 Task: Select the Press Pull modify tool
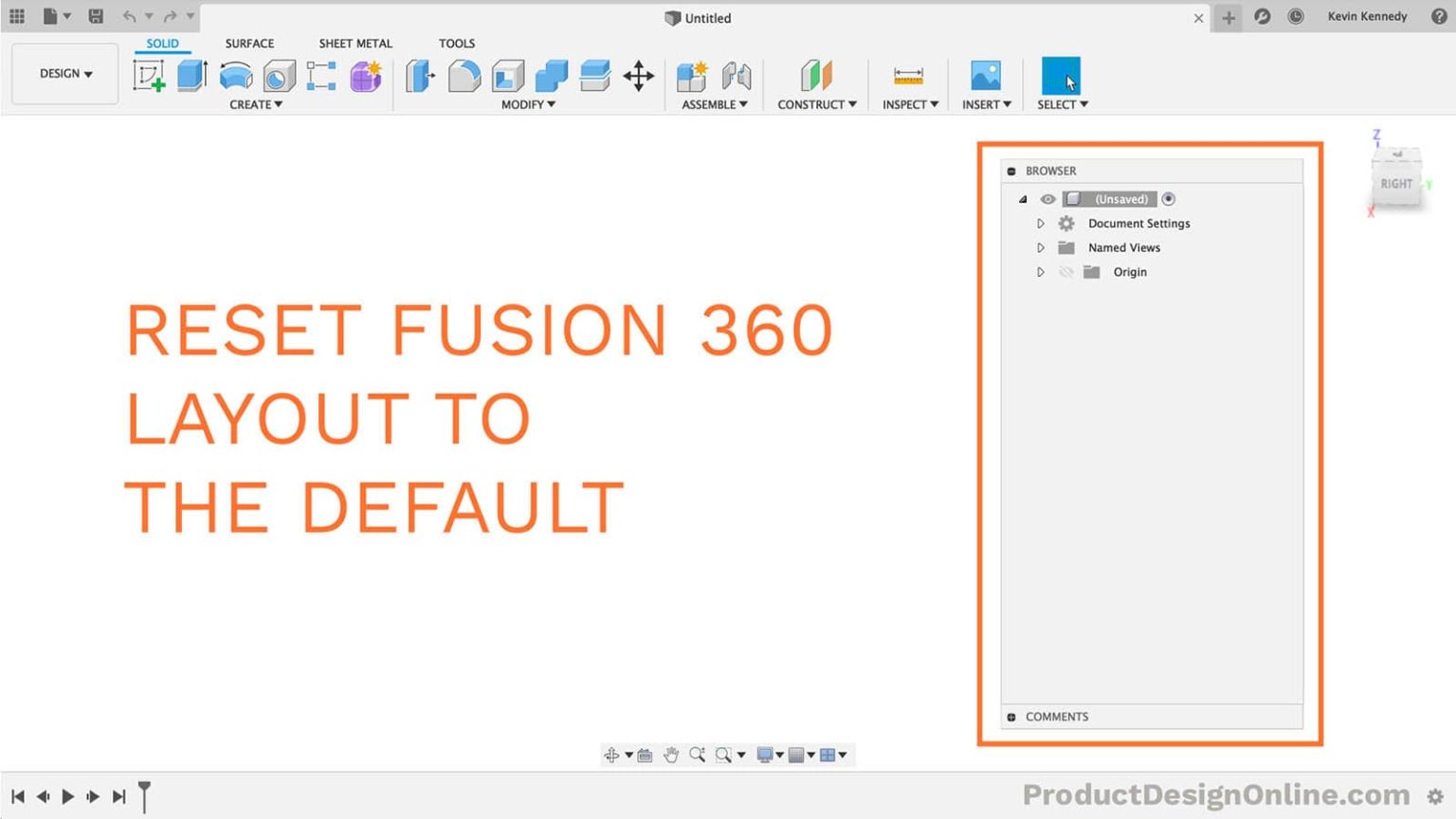[x=418, y=74]
